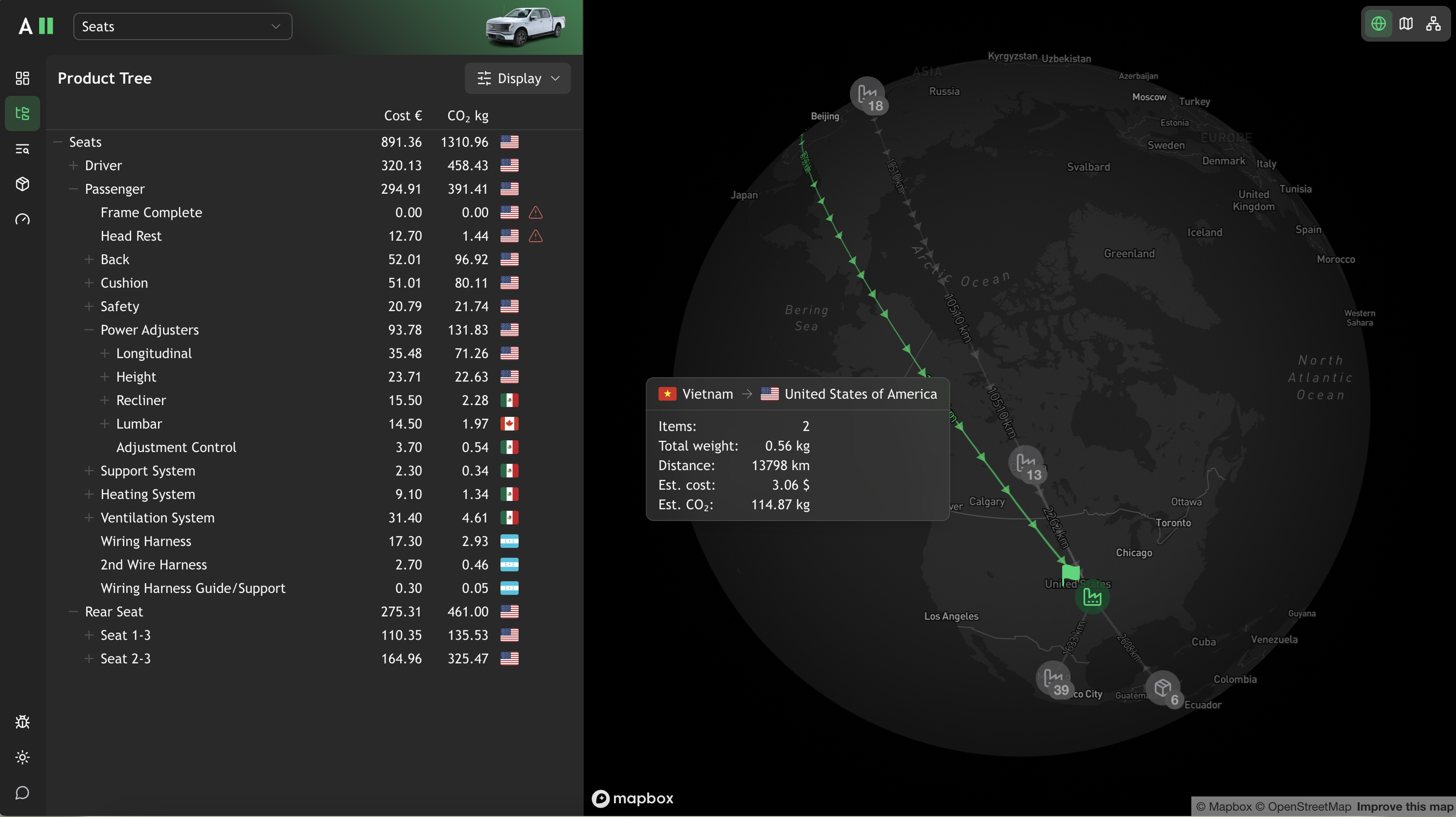Viewport: 1456px width, 817px height.
Task: Open the dashboard view in sidebar
Action: [22, 78]
